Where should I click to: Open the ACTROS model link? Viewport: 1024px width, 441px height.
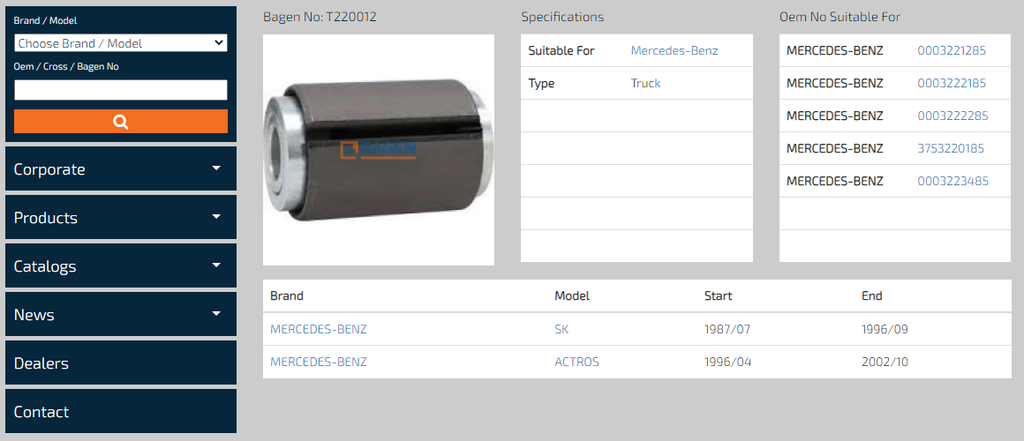point(576,361)
